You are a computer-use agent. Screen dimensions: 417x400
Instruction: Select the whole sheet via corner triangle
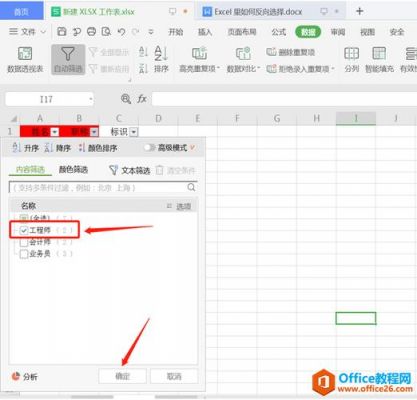14,118
